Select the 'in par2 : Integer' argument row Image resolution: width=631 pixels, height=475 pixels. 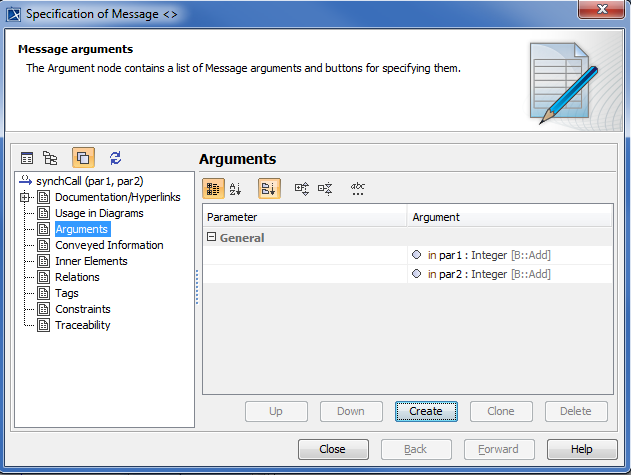408,274
